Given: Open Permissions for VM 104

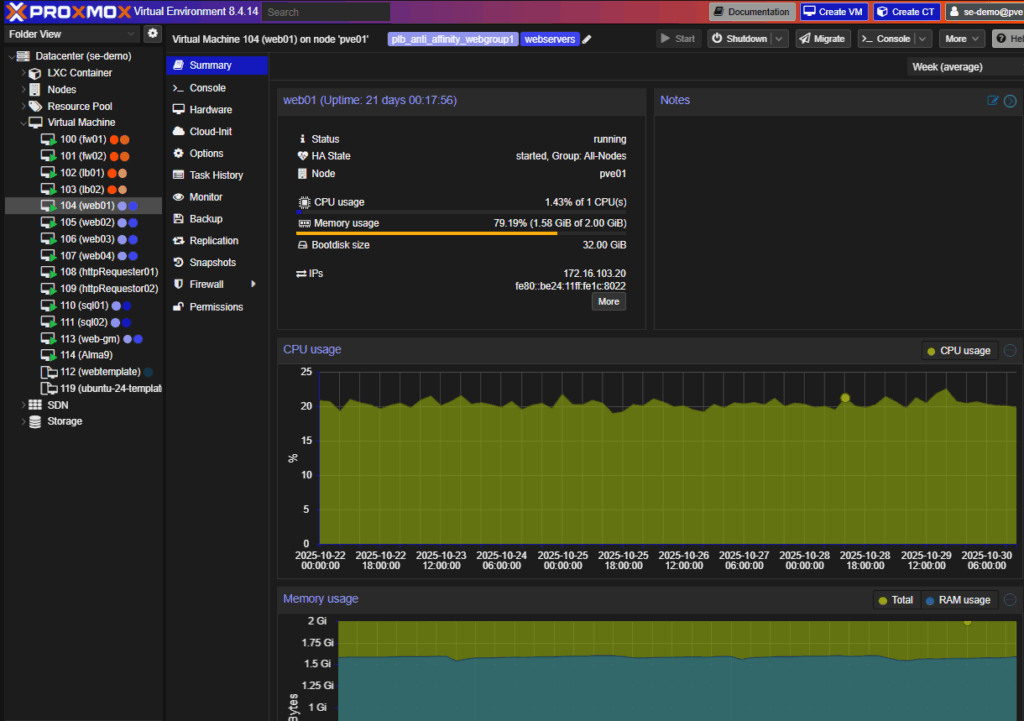Looking at the screenshot, I should tap(216, 306).
